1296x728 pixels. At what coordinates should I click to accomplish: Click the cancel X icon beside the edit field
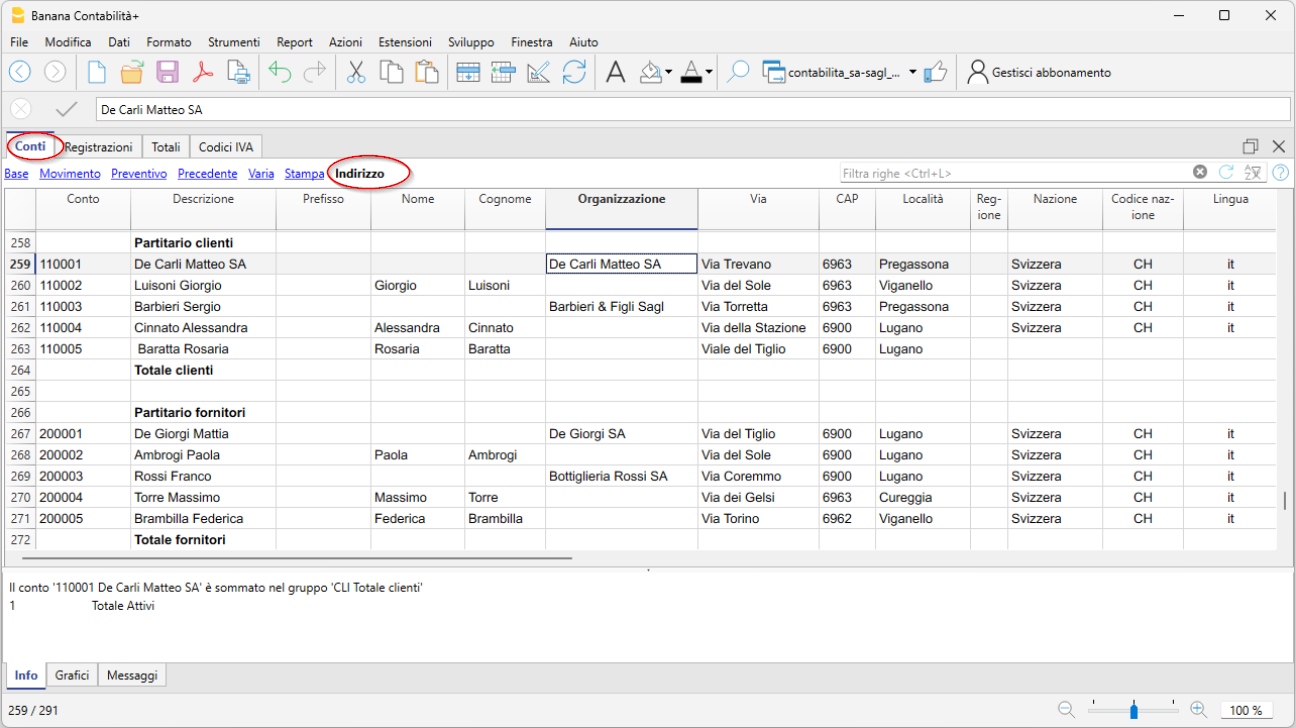[x=21, y=109]
